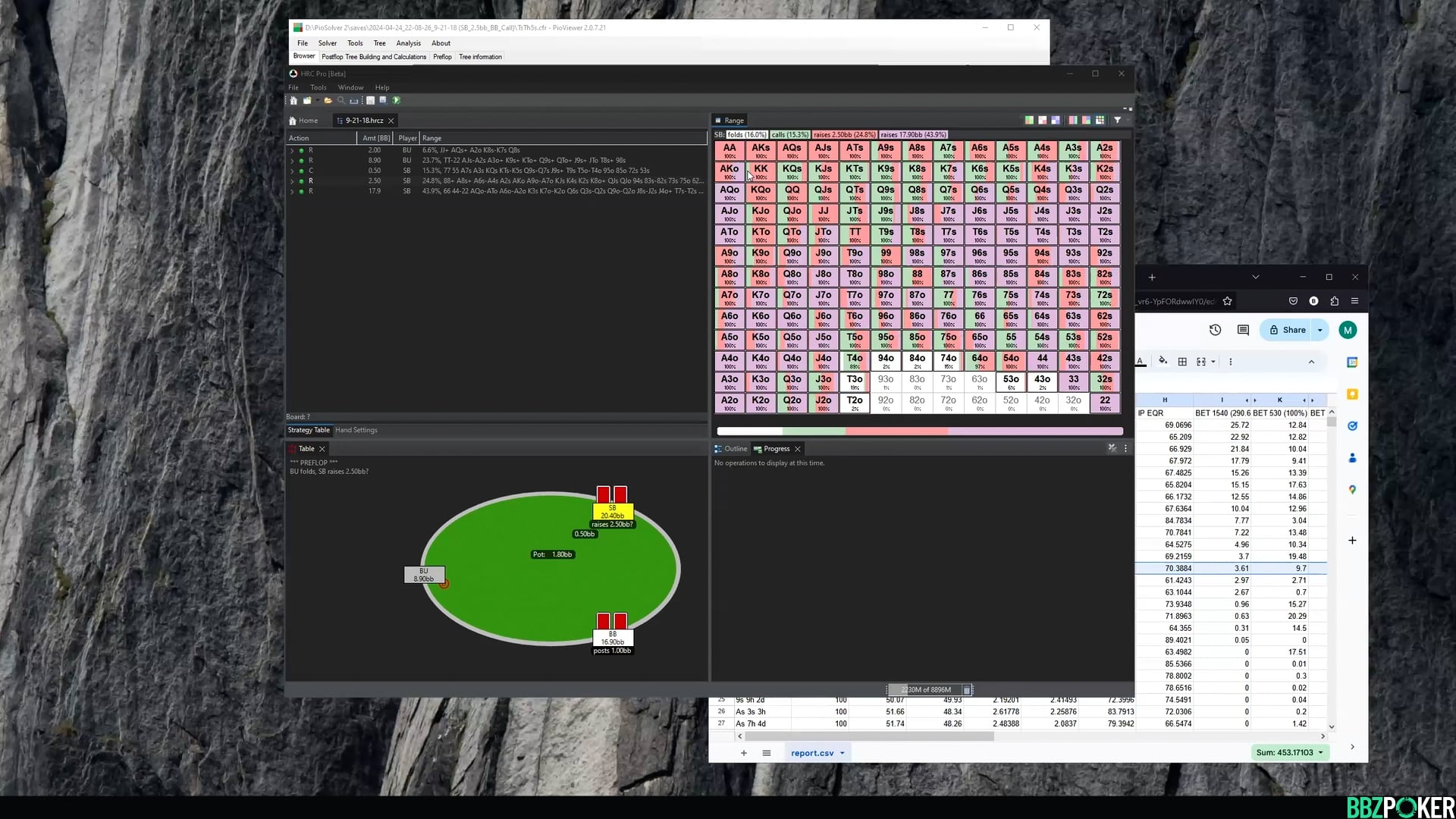
Task: Save the file via the disk icon in HRC
Action: click(370, 100)
